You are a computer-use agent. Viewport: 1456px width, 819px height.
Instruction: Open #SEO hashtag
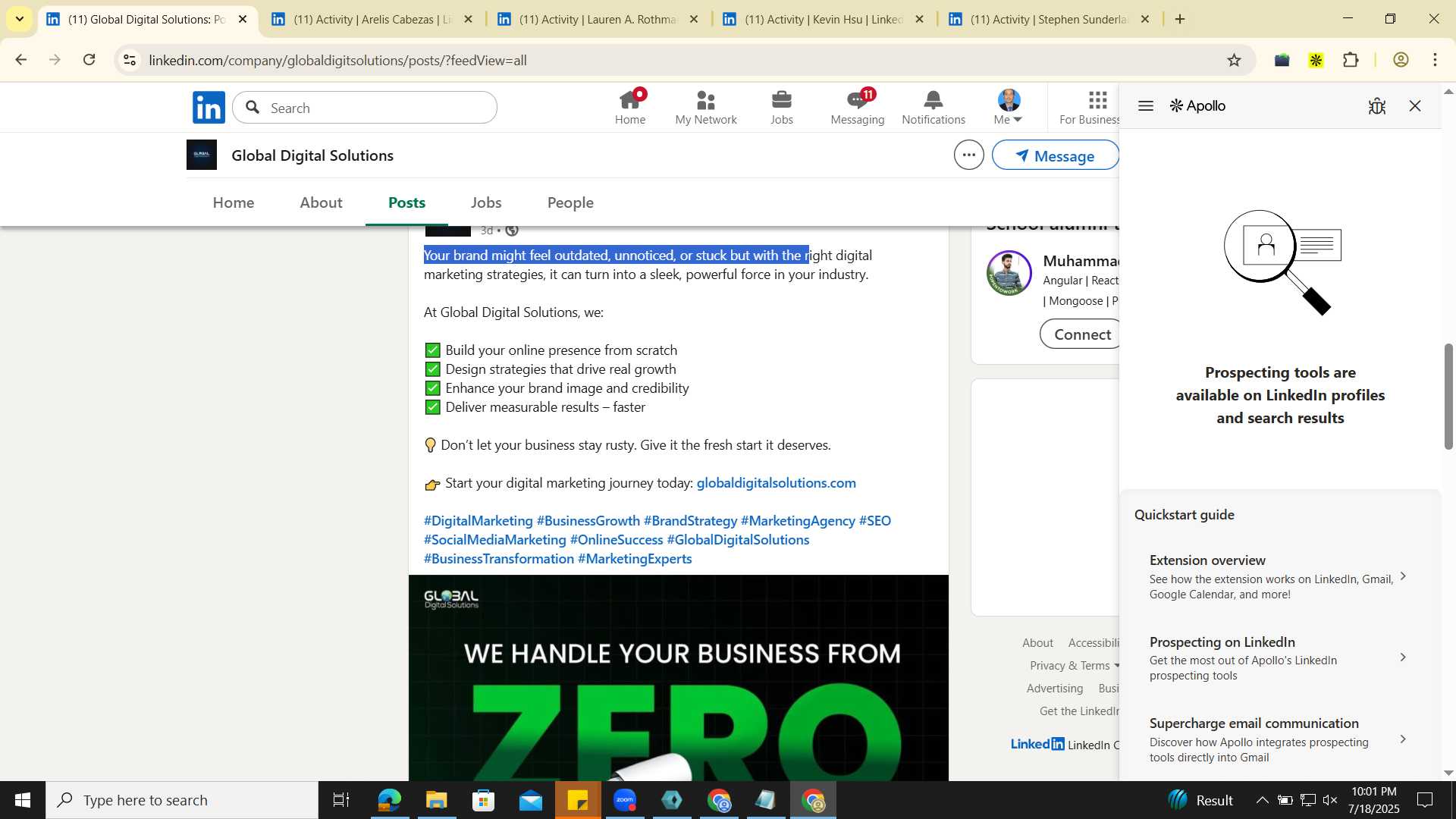[x=874, y=521]
